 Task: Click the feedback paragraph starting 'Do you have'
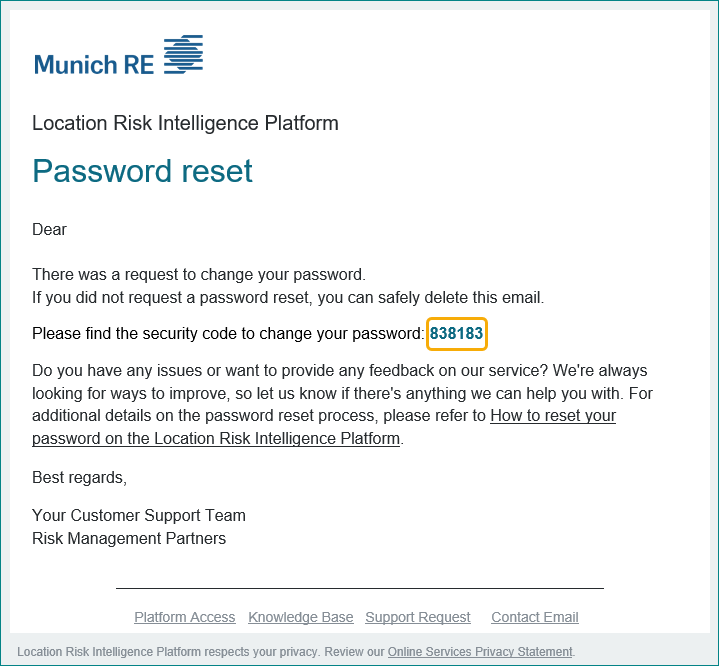[x=342, y=404]
